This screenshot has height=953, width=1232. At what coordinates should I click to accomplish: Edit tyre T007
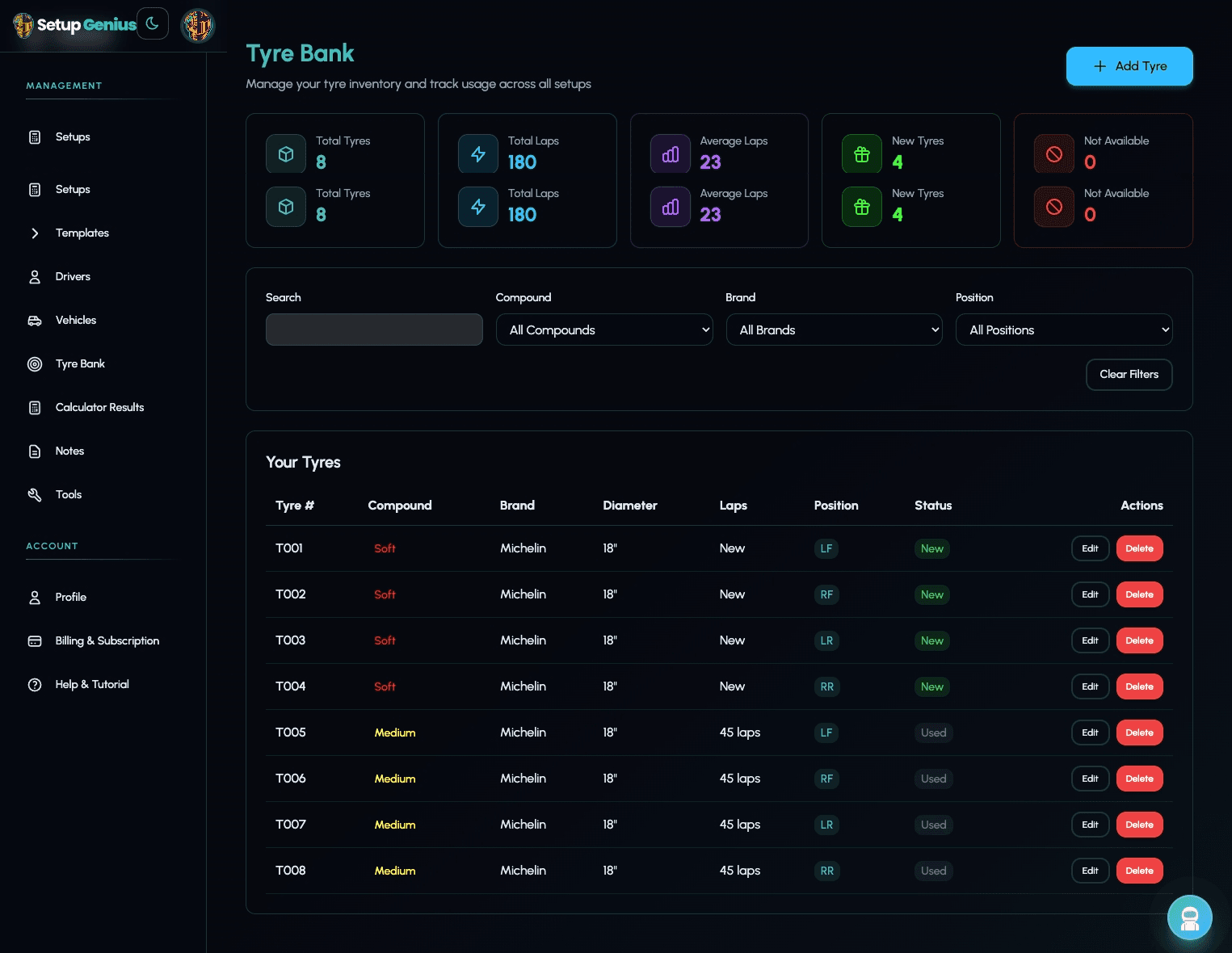(x=1090, y=825)
